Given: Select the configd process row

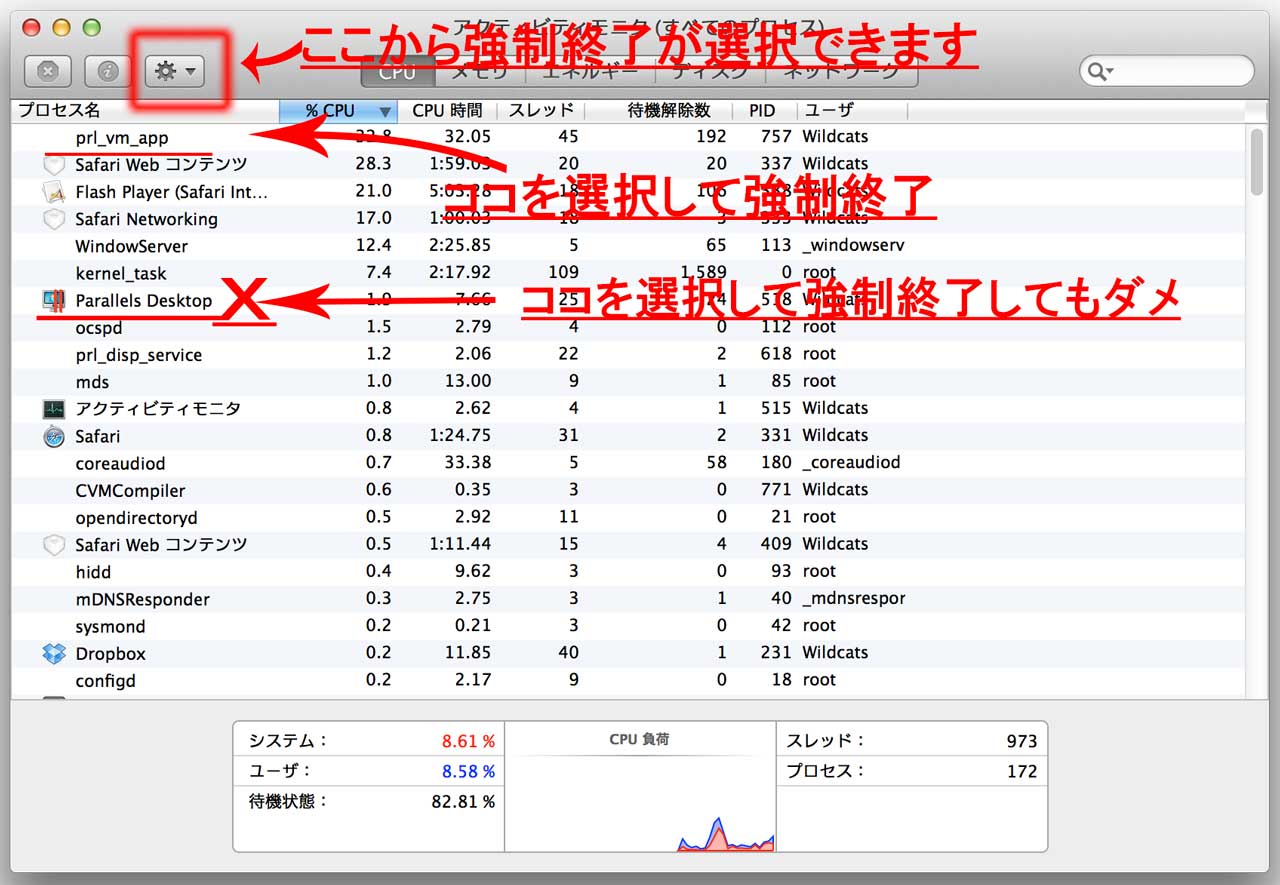Looking at the screenshot, I should click(628, 680).
